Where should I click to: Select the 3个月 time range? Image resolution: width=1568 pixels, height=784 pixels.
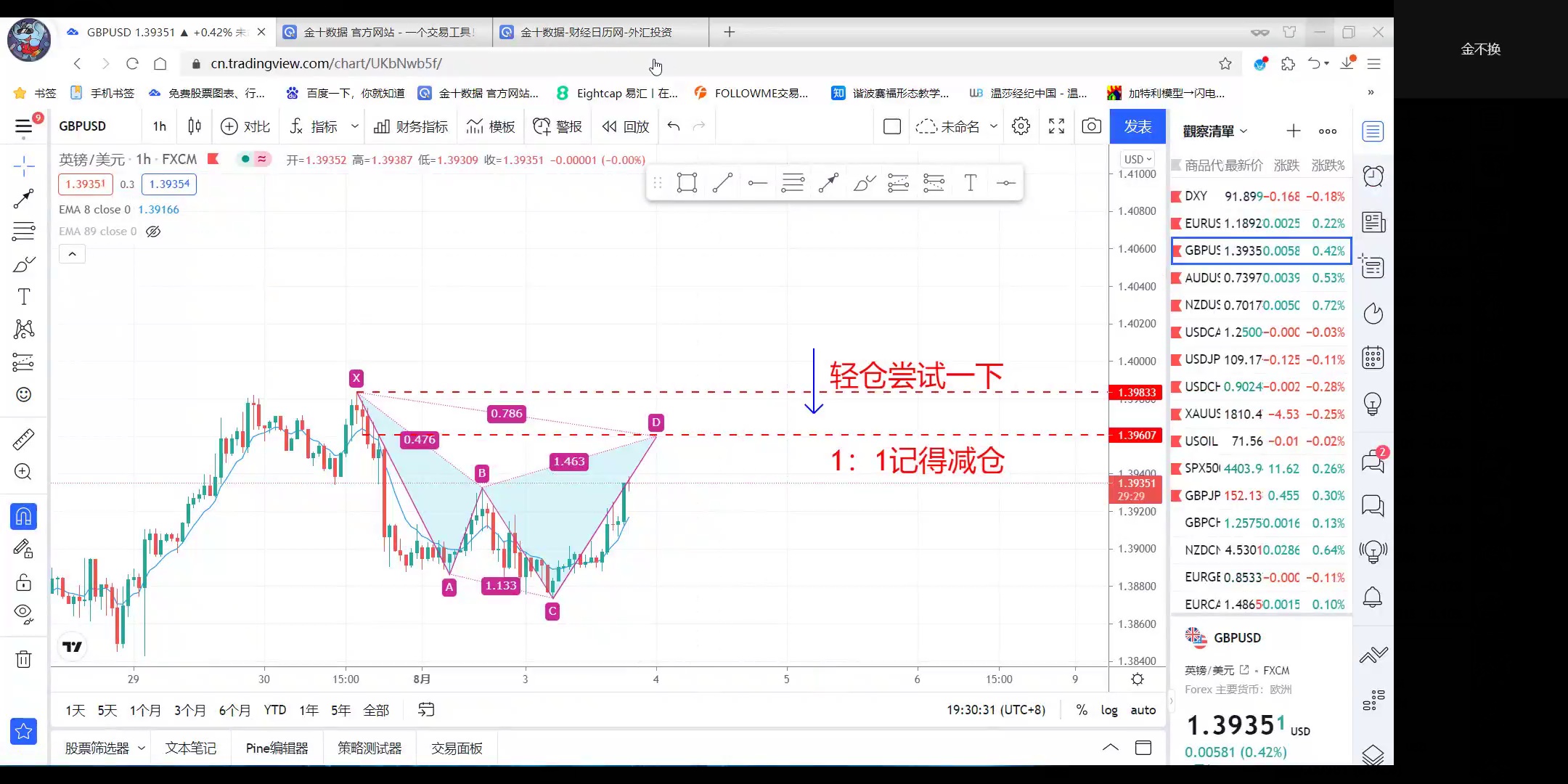(189, 710)
